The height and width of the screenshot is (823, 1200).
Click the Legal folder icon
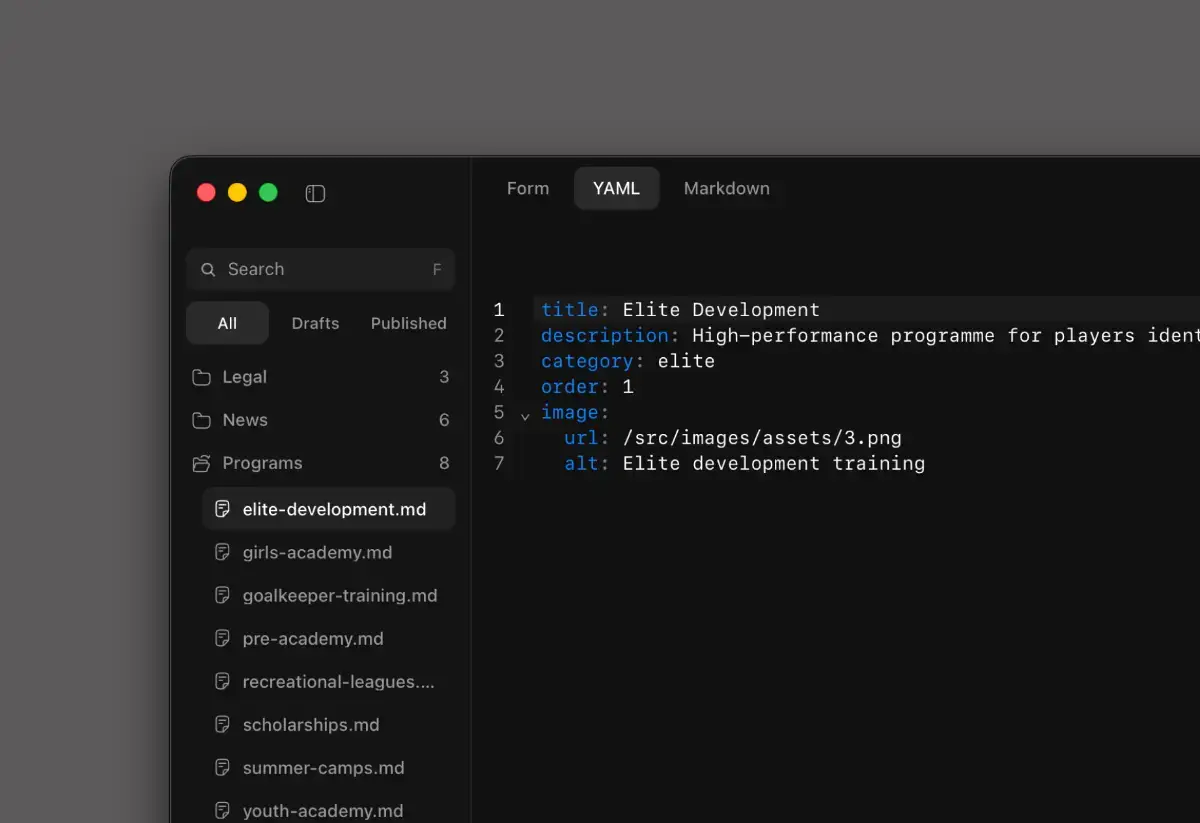(x=201, y=377)
